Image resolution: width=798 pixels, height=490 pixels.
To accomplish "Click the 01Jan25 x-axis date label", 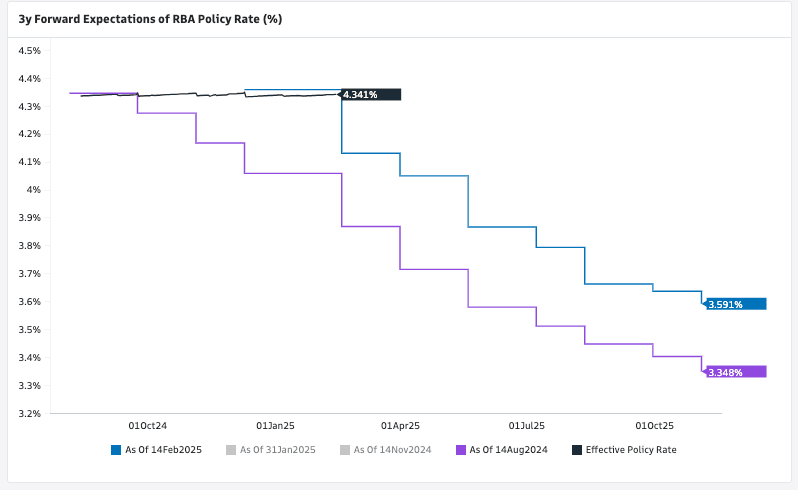I will point(275,425).
